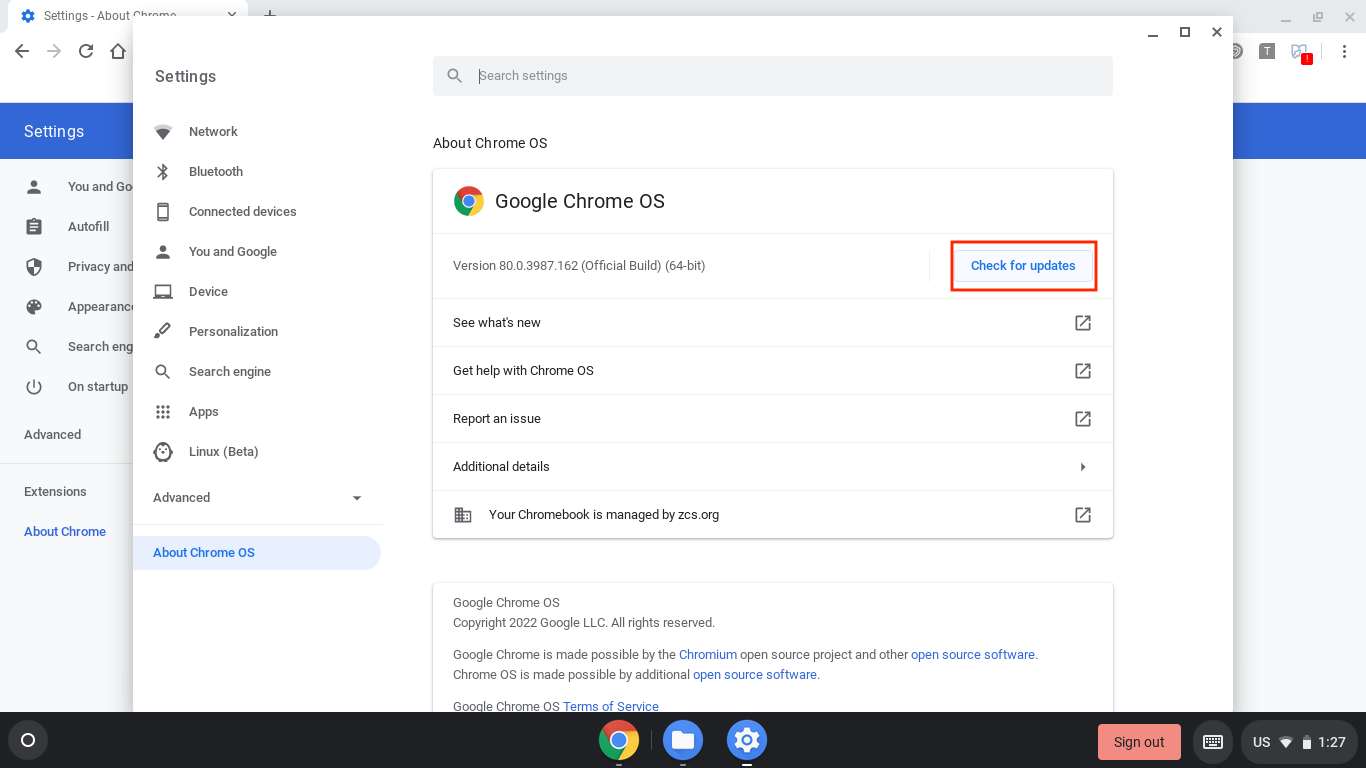The width and height of the screenshot is (1366, 768).
Task: Select Search engine in OS Settings sidebar
Action: click(x=230, y=372)
